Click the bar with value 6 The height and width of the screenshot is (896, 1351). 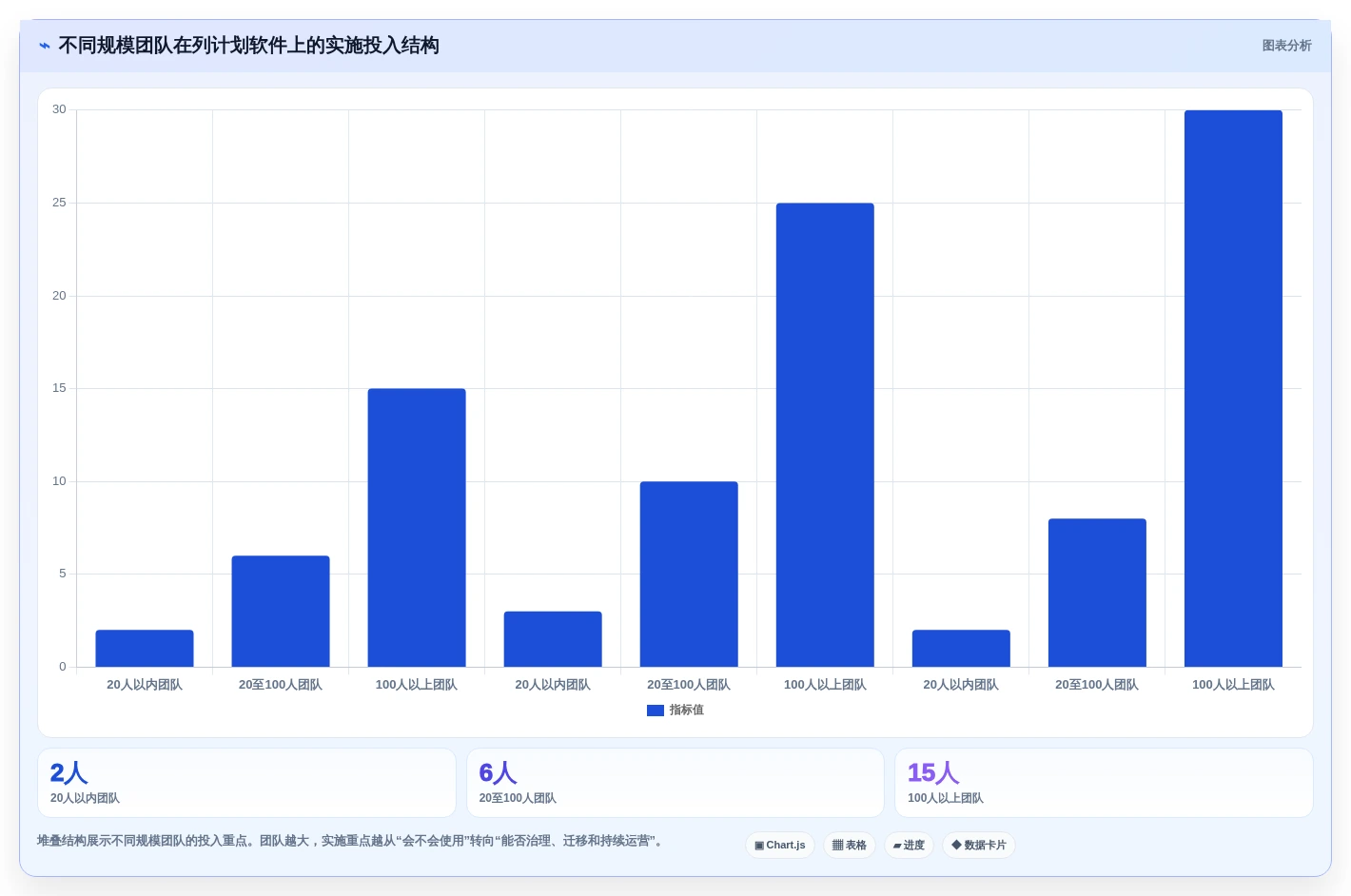(281, 612)
